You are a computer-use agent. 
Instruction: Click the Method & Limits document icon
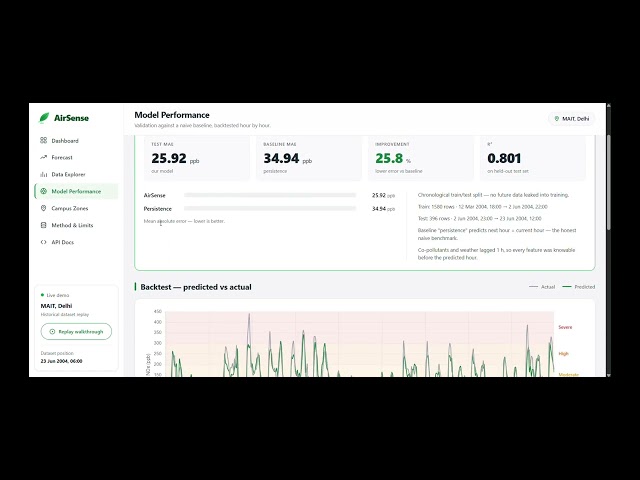pyautogui.click(x=44, y=225)
